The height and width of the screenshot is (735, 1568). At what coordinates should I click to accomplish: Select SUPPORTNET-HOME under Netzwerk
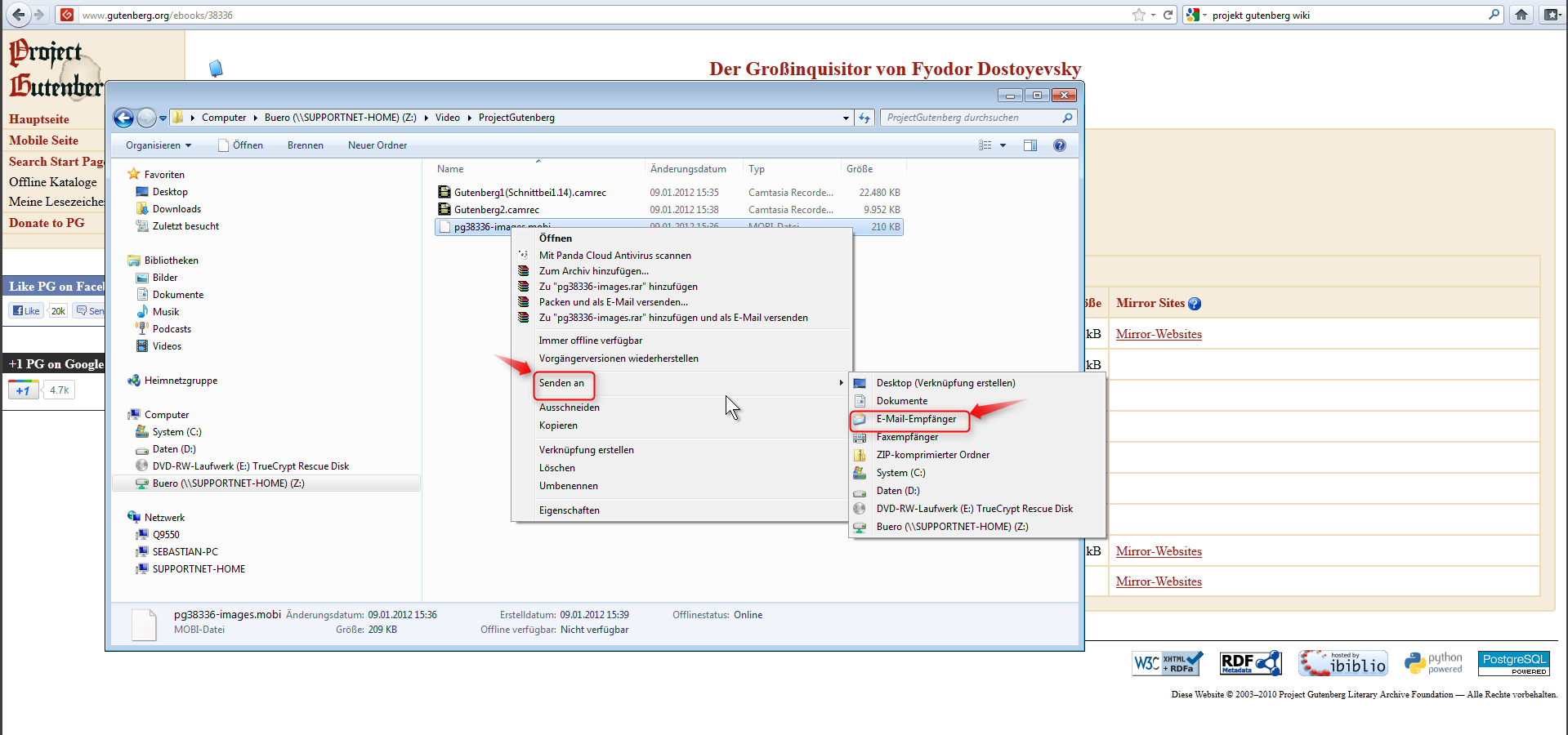click(199, 569)
